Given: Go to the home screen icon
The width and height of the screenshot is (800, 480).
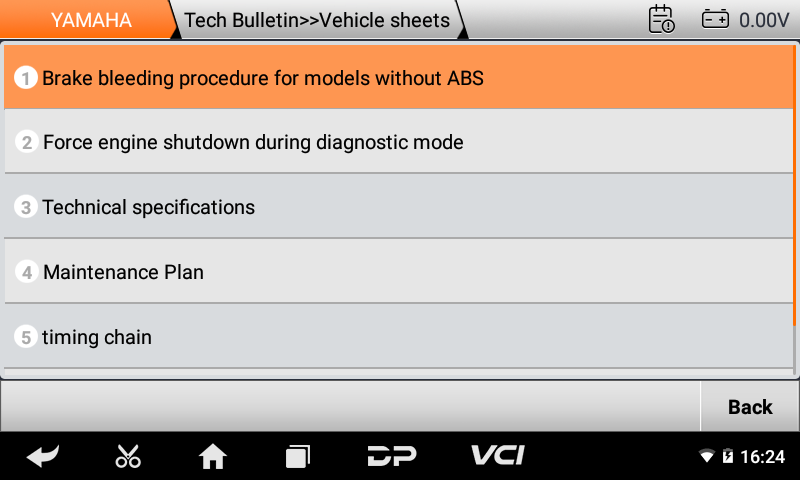Looking at the screenshot, I should point(213,456).
